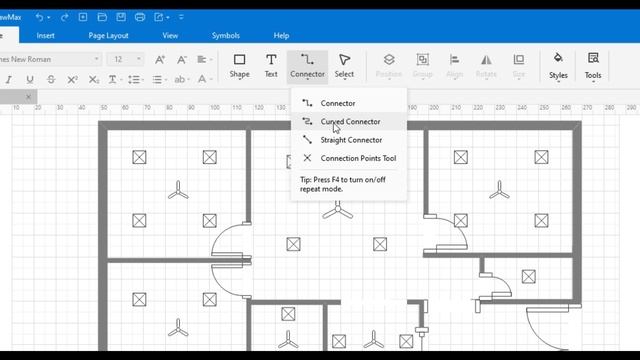Close the document tab with X
Image resolution: width=640 pixels, height=360 pixels.
28,97
